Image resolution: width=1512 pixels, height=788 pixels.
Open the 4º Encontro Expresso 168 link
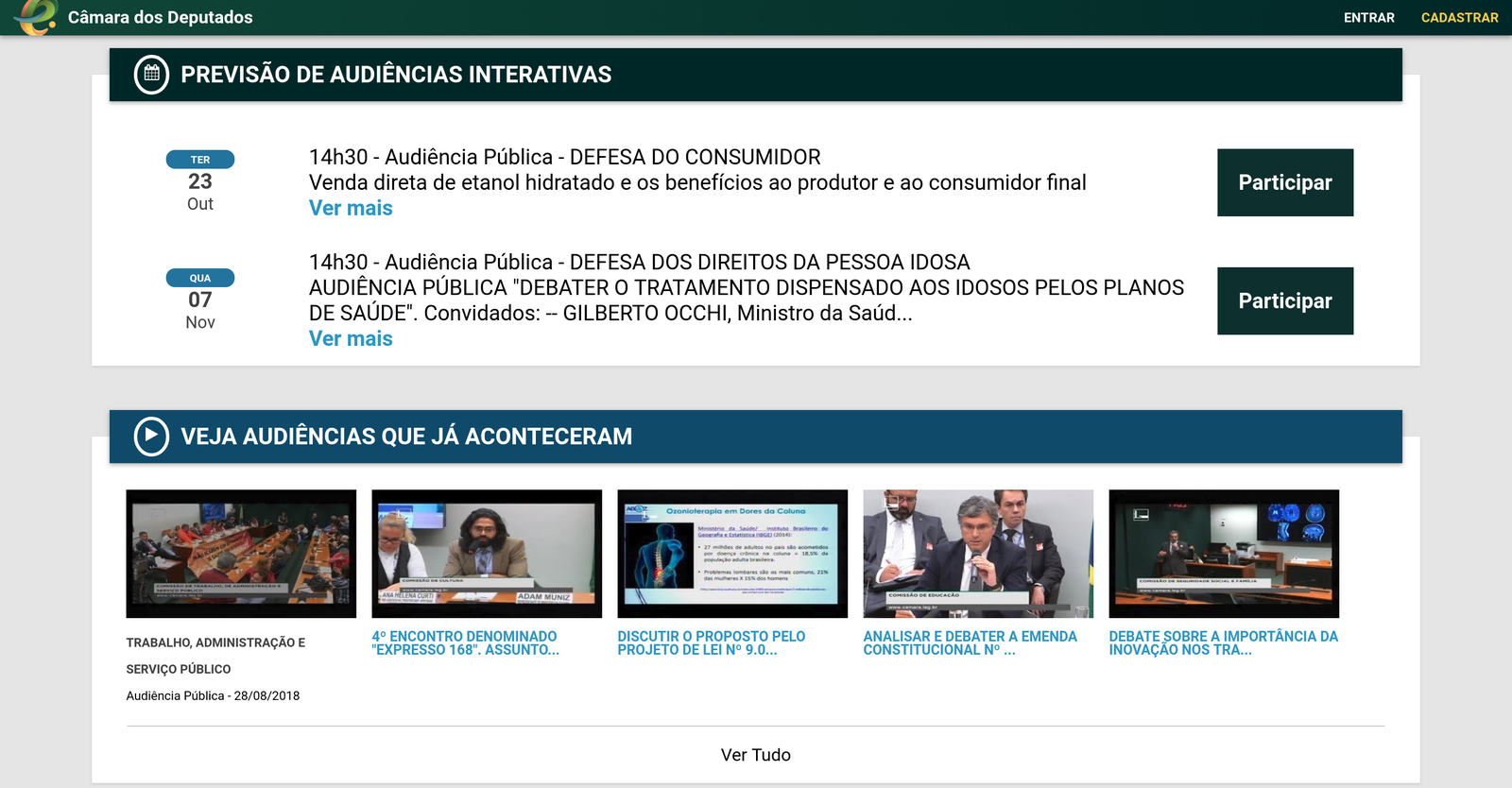pos(465,643)
